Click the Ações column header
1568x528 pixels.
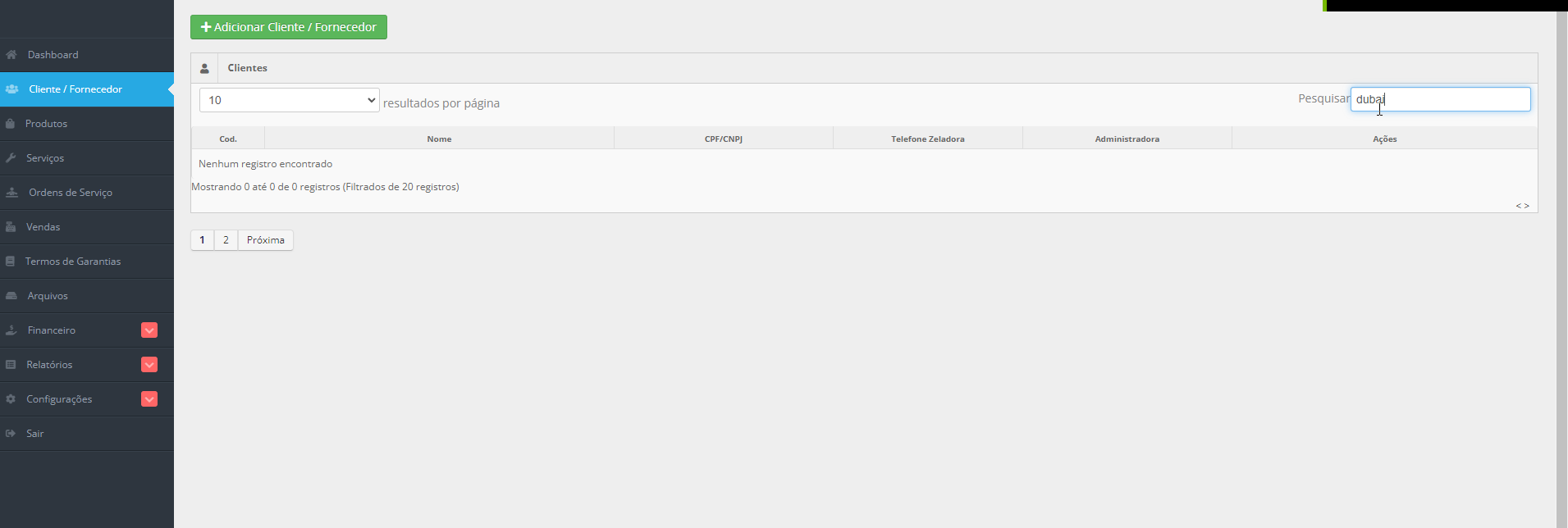click(x=1385, y=139)
